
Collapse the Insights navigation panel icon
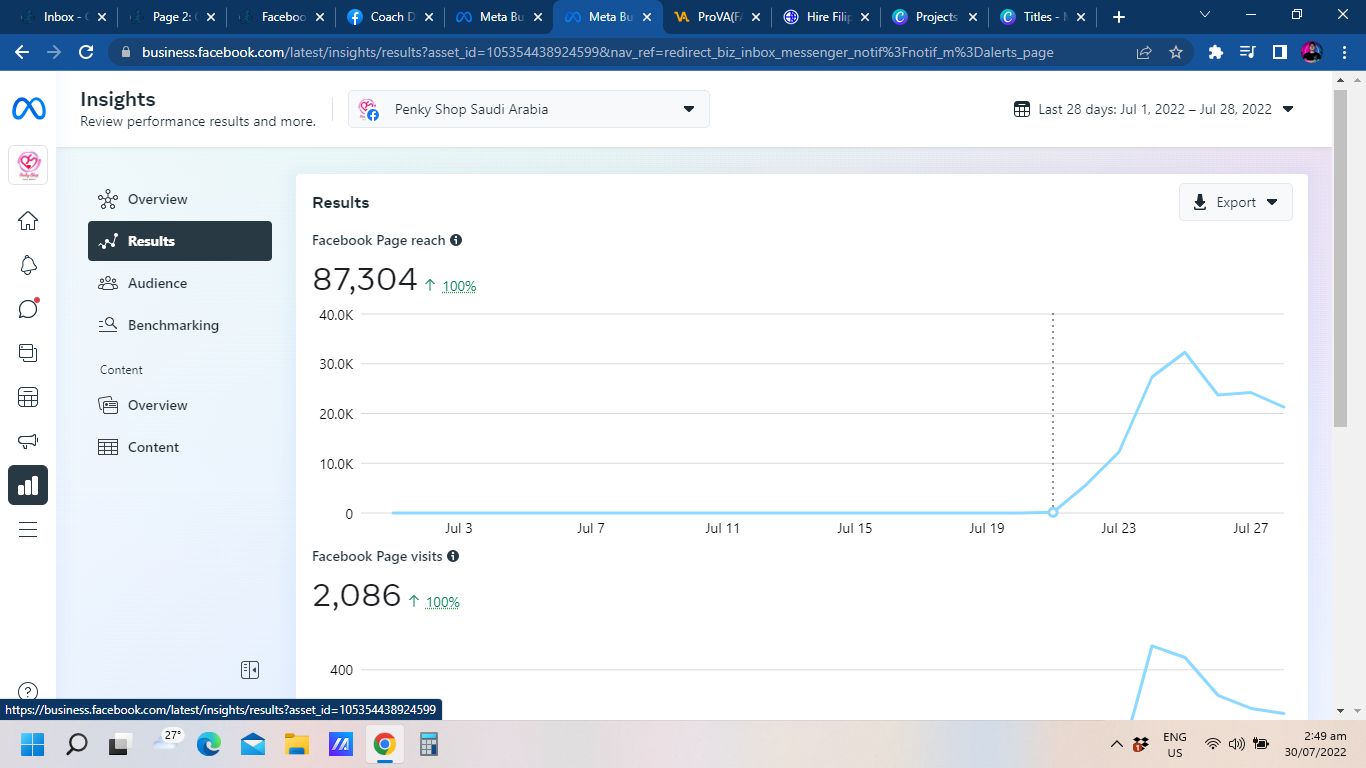[250, 669]
